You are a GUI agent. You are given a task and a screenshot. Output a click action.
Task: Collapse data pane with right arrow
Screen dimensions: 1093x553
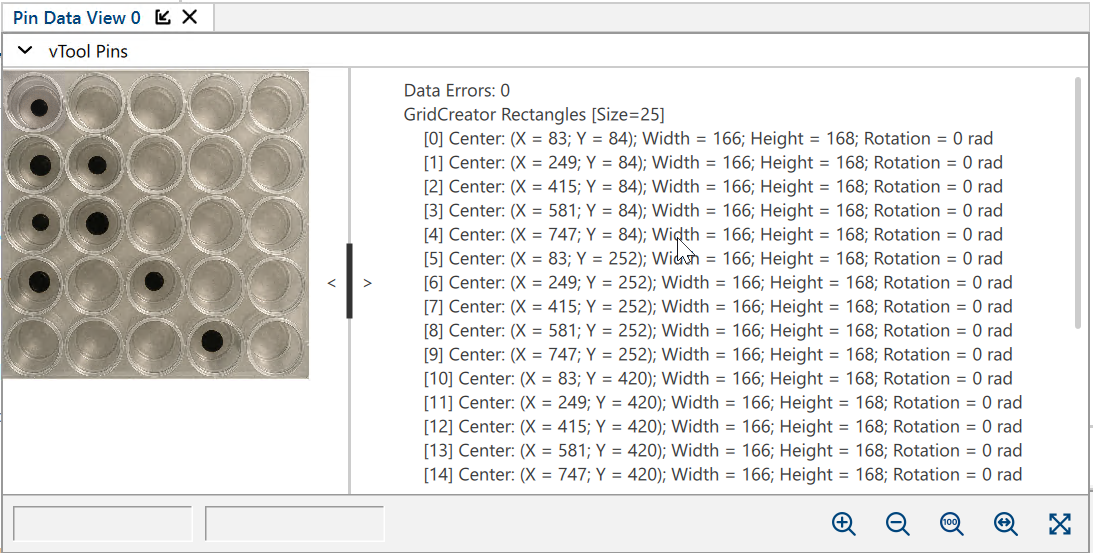(367, 283)
